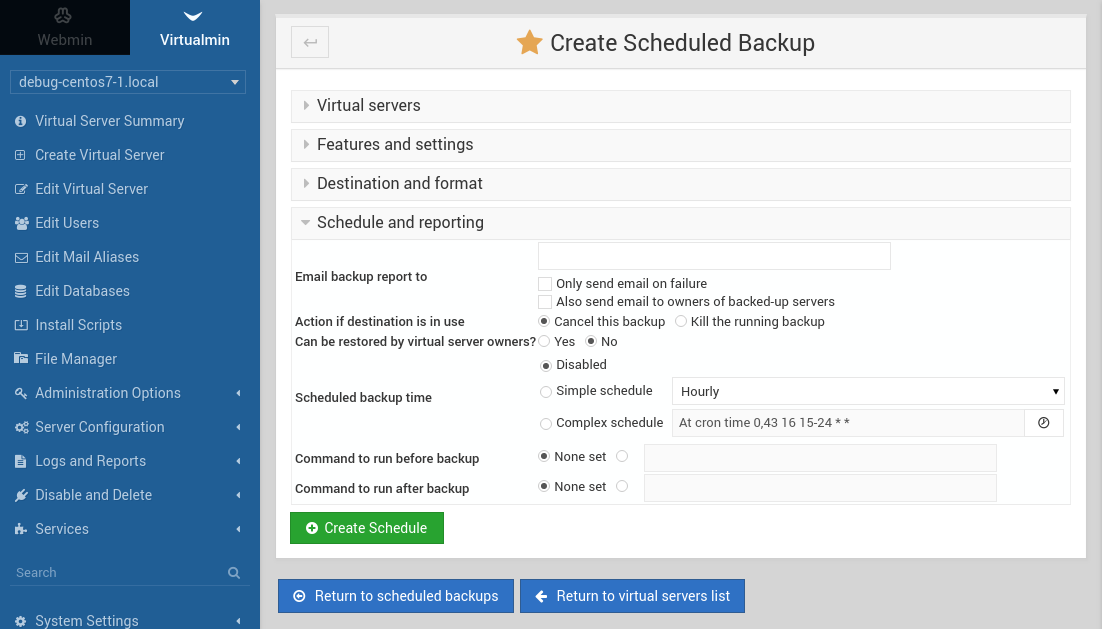Click the gear icon beside System Settings
This screenshot has height=629, width=1102.
click(x=20, y=621)
